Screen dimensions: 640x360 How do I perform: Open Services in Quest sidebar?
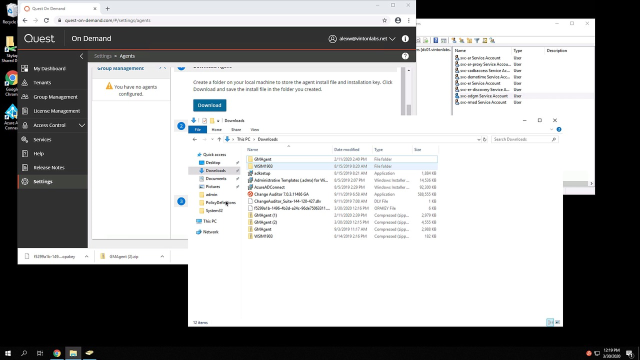click(42, 140)
